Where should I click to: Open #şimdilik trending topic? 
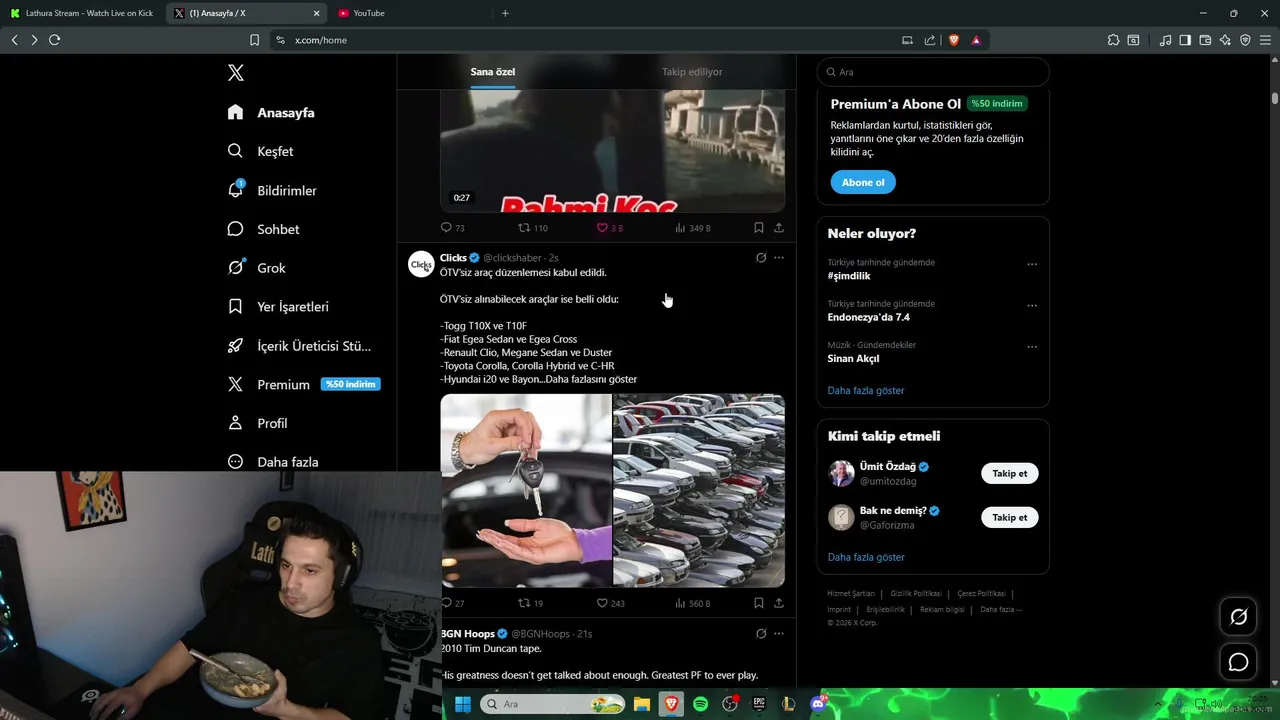[x=849, y=276]
